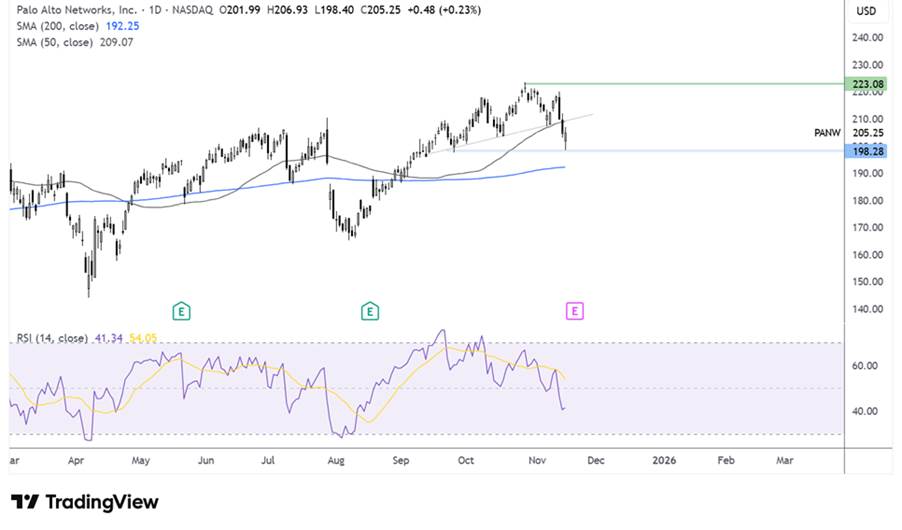Click the pink upcoming earnings E marker
Viewport: 902px width, 530px height.
(x=575, y=311)
